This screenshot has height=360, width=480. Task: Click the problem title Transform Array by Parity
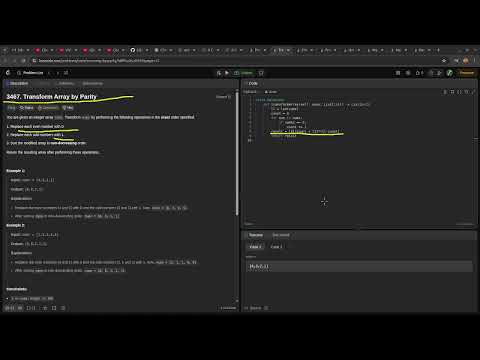point(51,97)
